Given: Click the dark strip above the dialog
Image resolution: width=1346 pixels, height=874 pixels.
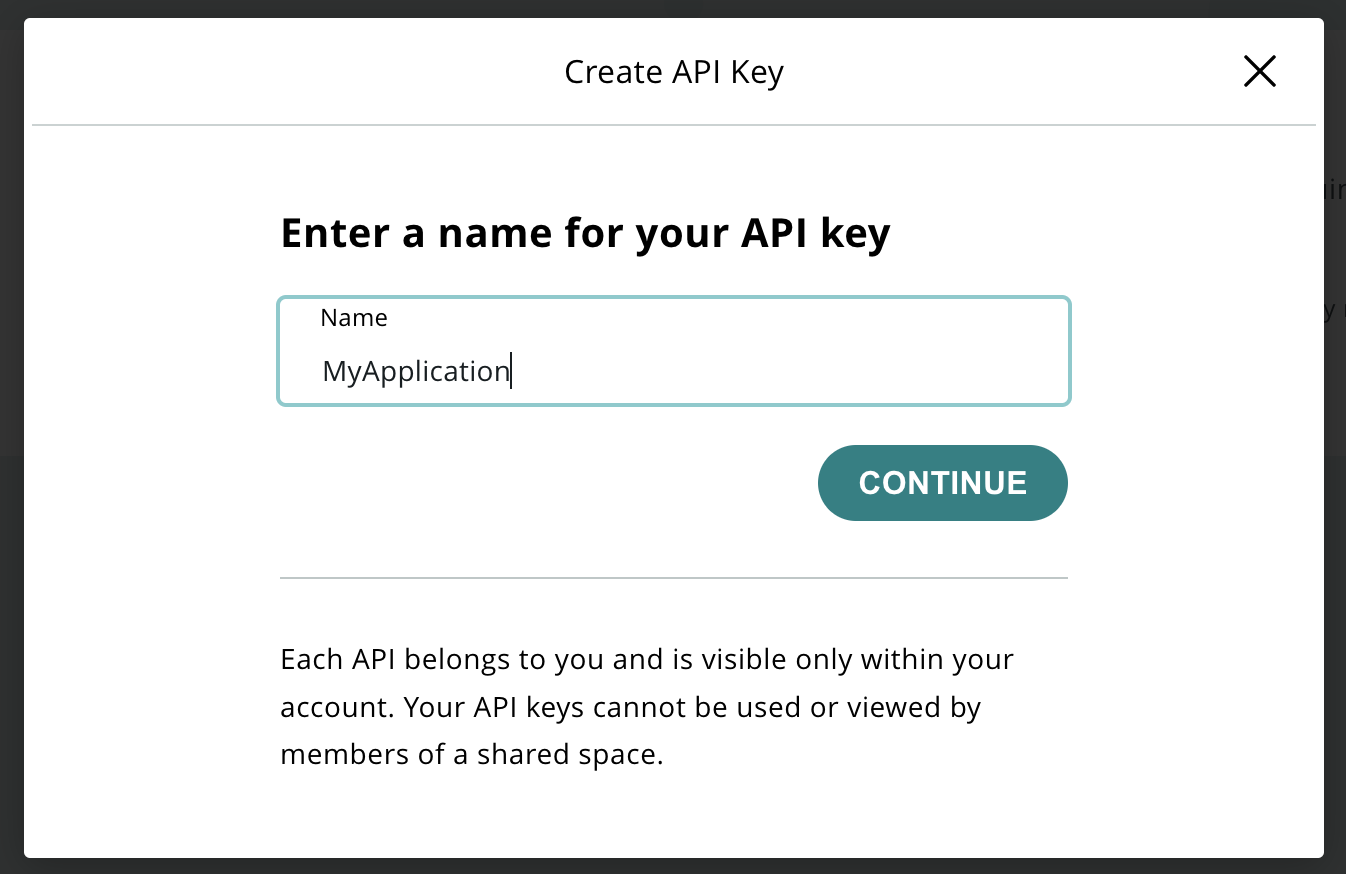Looking at the screenshot, I should click(x=673, y=8).
